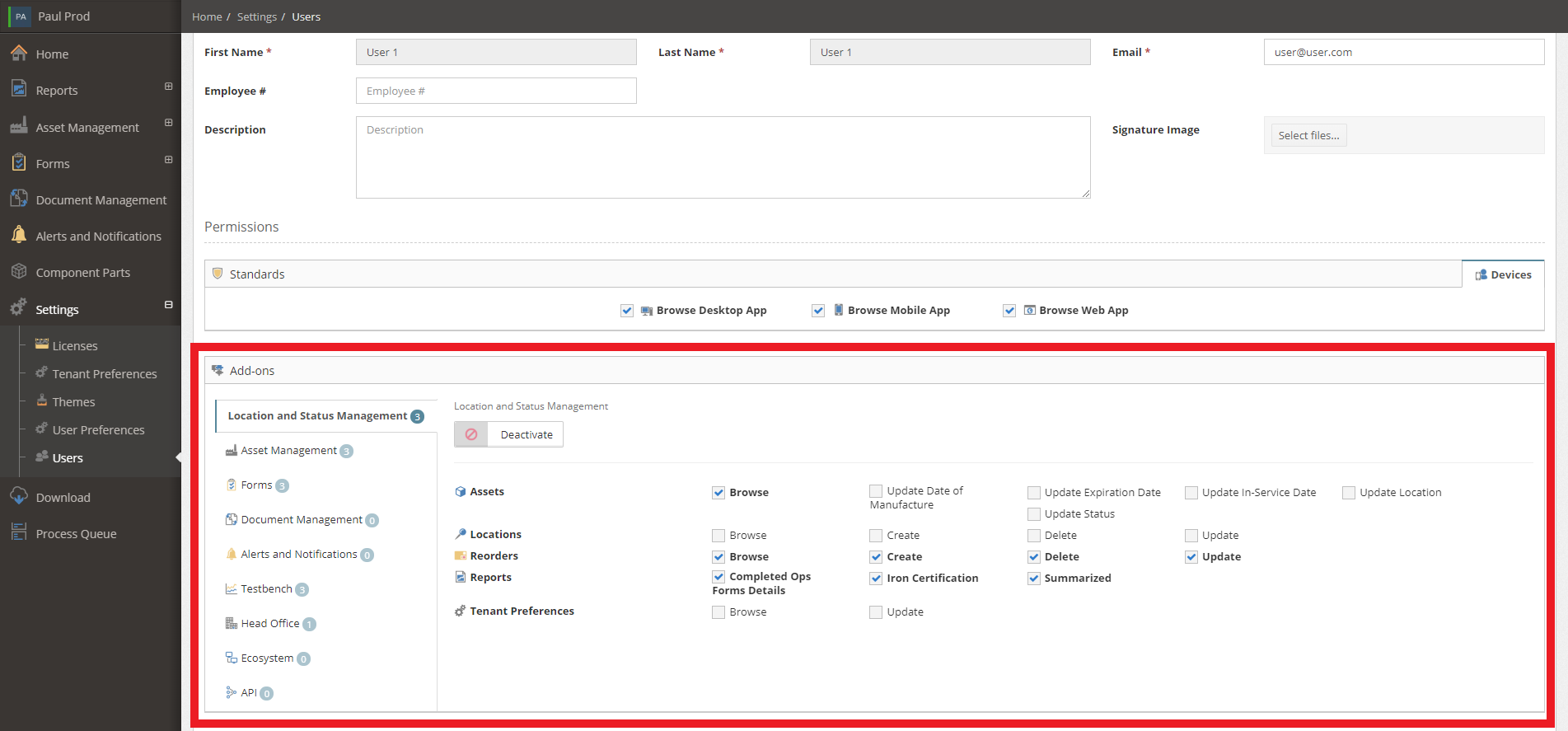Click the Download cloud icon in sidebar
Image resolution: width=1568 pixels, height=731 pixels.
(18, 496)
